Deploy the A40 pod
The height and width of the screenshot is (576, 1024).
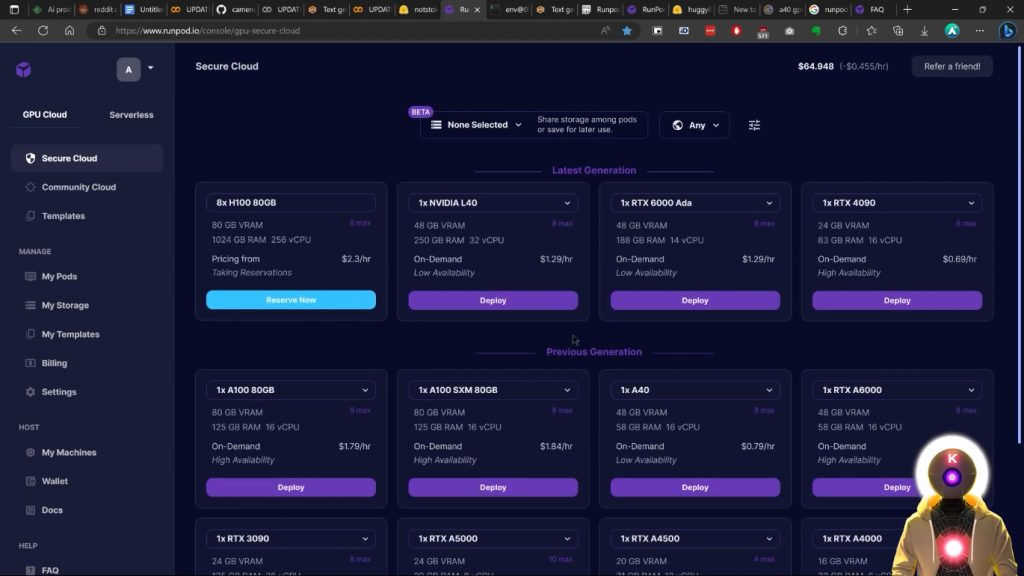pos(695,487)
